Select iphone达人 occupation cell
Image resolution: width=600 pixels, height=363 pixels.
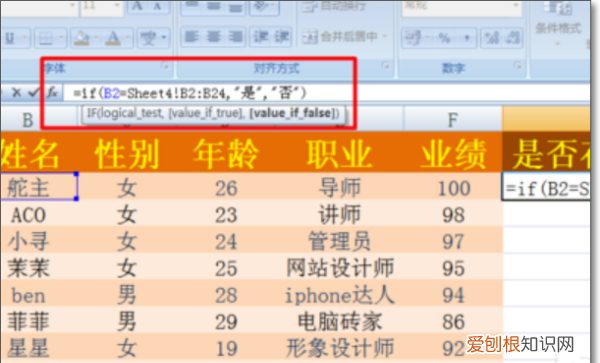[339, 294]
